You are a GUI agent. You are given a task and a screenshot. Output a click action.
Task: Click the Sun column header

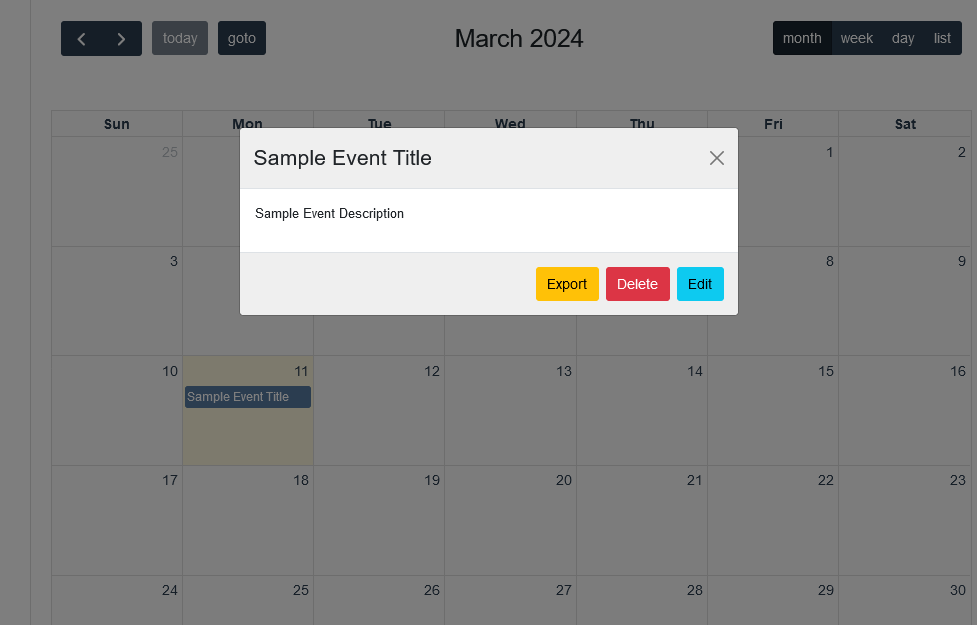[117, 124]
